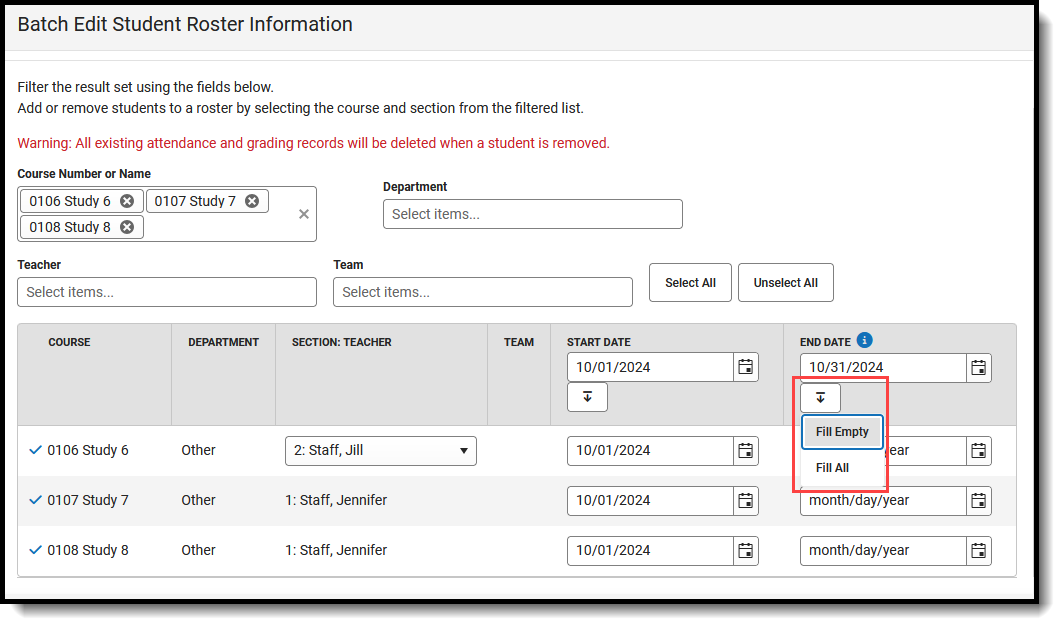This screenshot has height=629, width=1064.
Task: Toggle the checkmark for 0107 Study 7
Action: pyautogui.click(x=35, y=500)
